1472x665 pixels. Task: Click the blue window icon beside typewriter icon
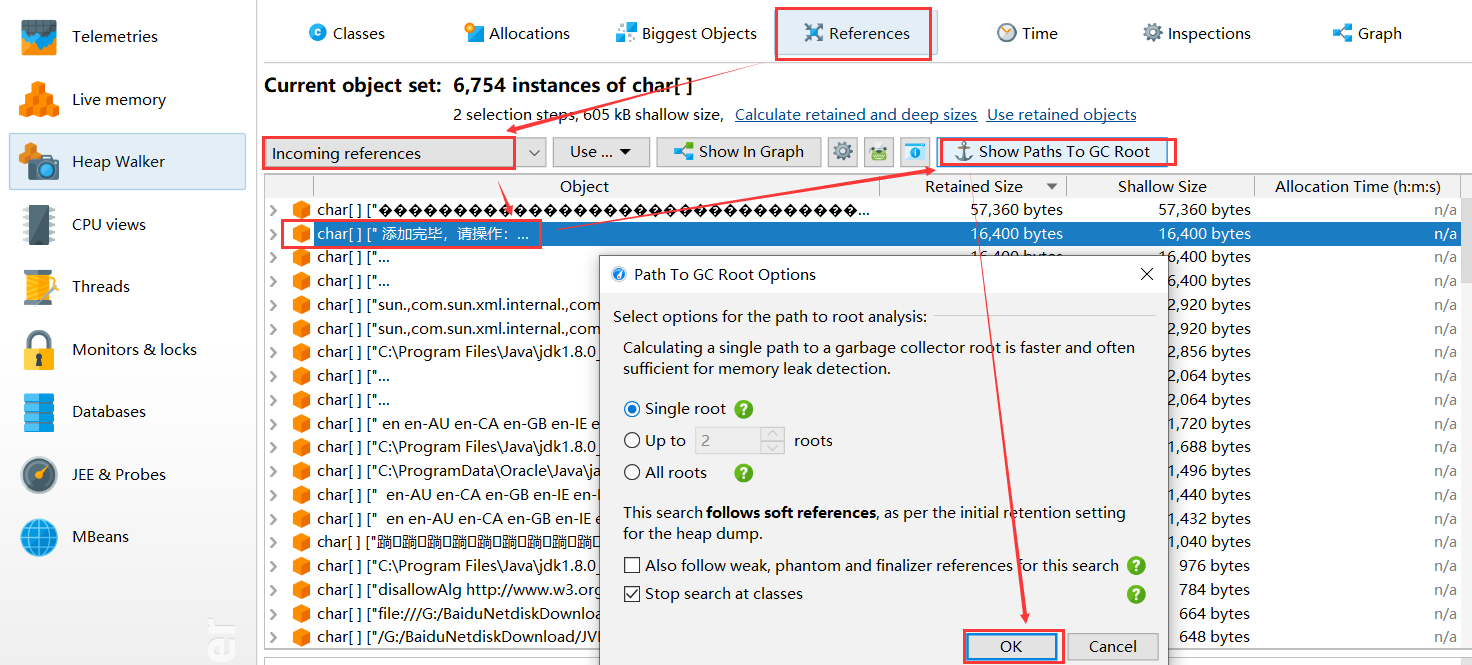point(915,152)
